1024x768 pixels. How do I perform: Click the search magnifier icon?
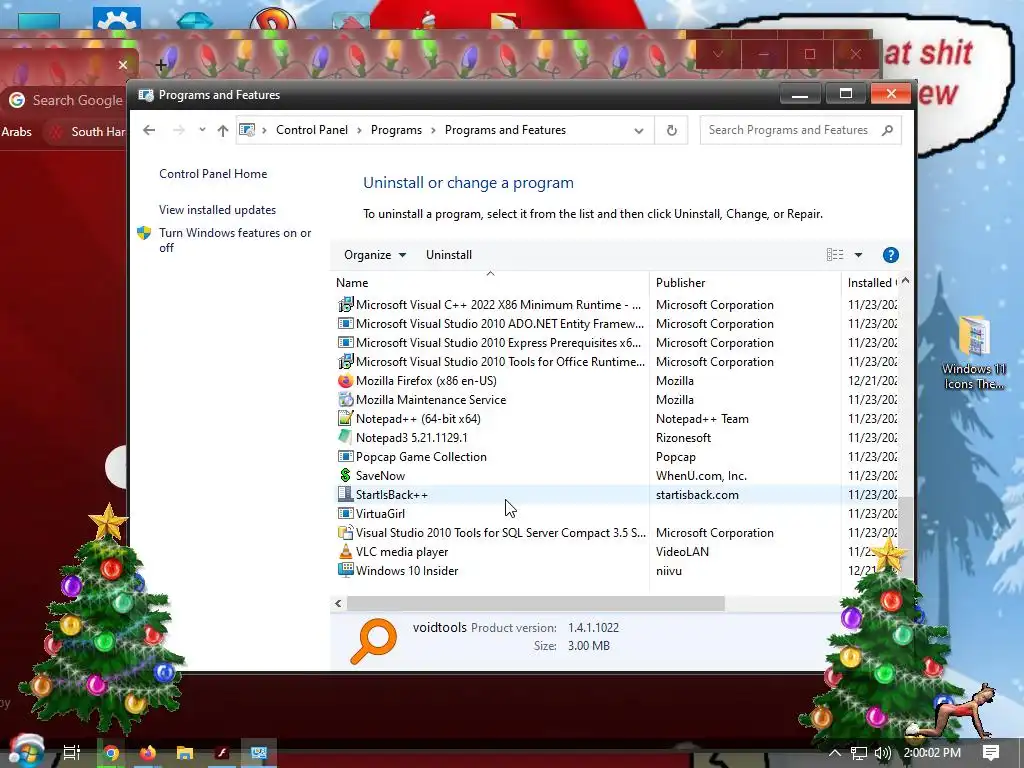(x=887, y=130)
